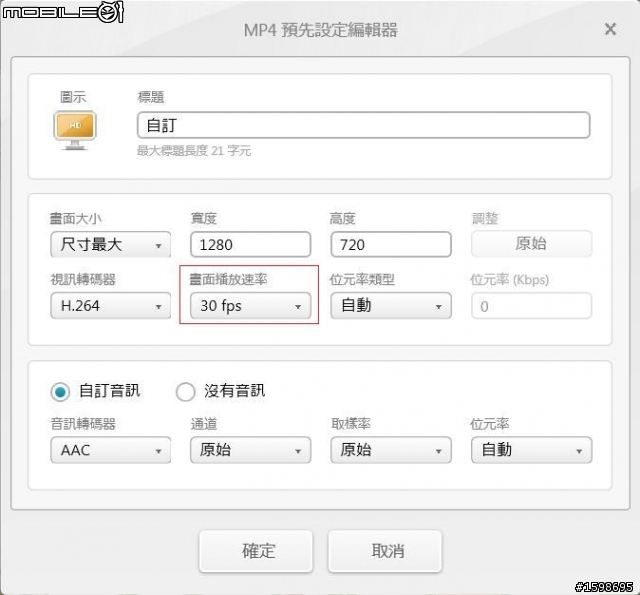Click the HD monitor preset icon
Screen dimensions: 640x595
click(x=75, y=130)
